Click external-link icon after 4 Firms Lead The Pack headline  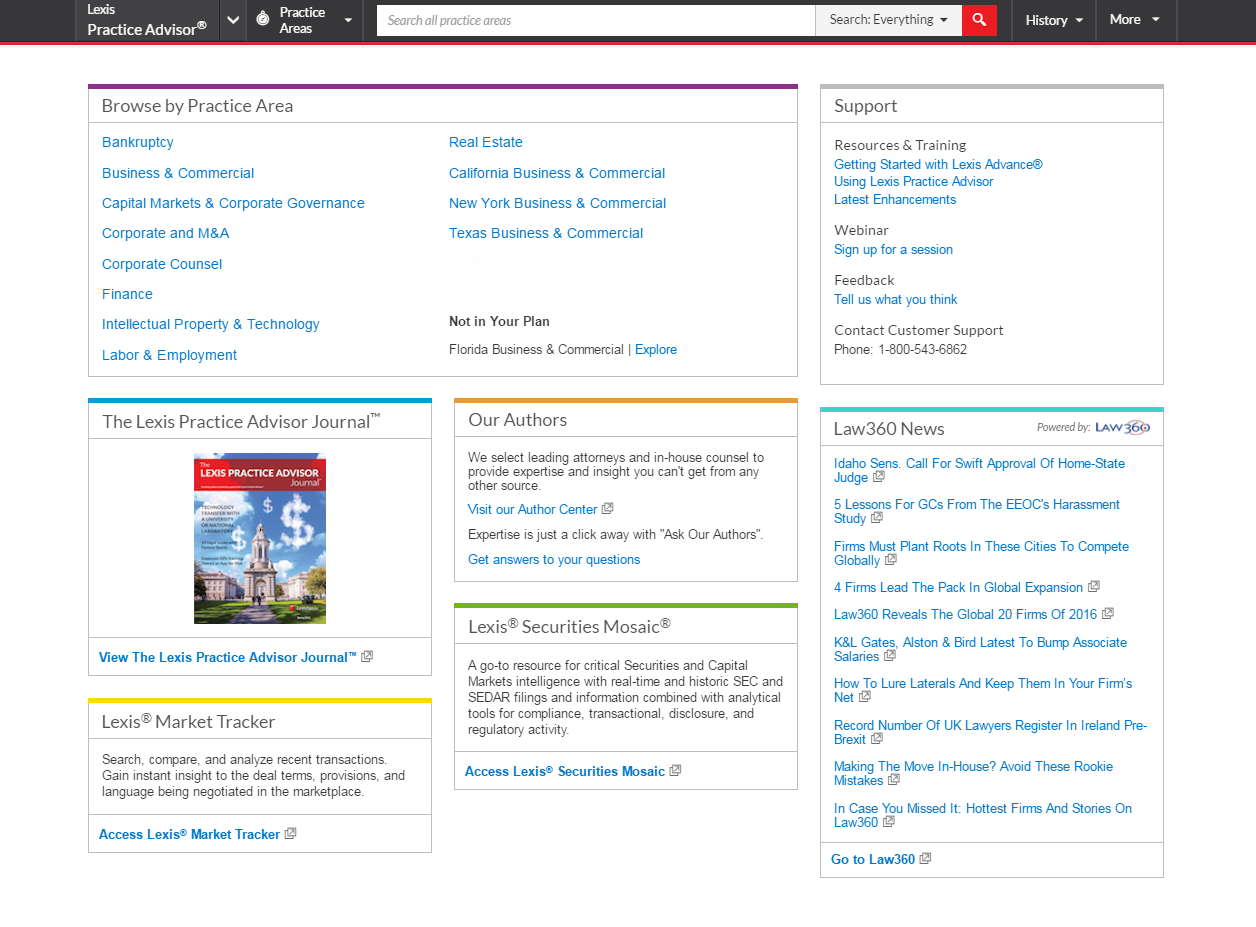pos(1094,587)
